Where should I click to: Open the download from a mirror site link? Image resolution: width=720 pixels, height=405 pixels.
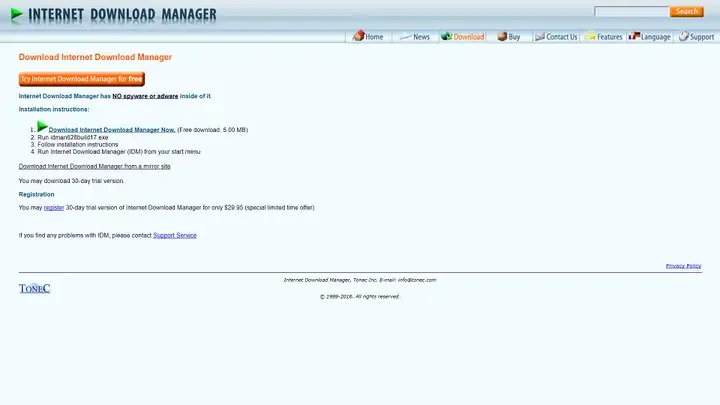click(94, 166)
